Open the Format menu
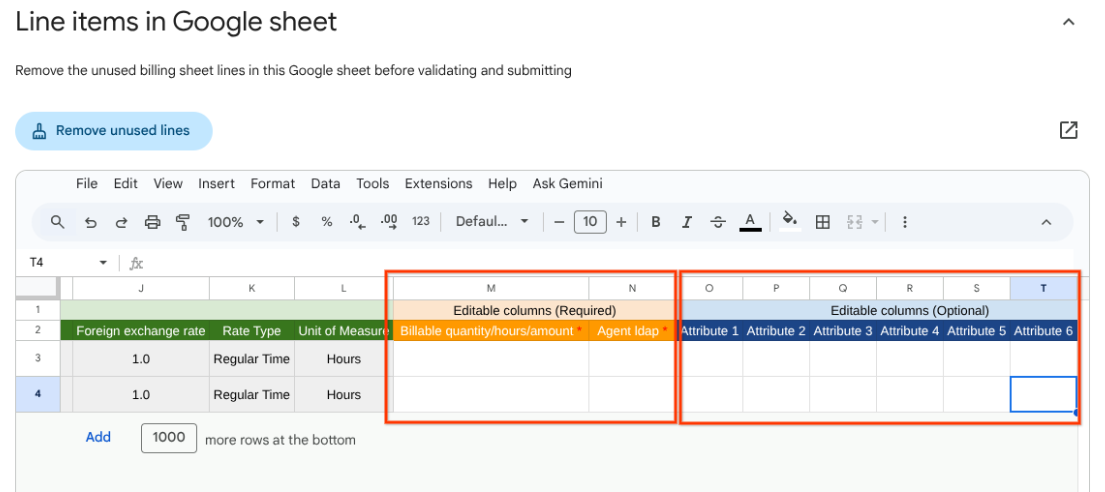This screenshot has width=1105, height=492. pyautogui.click(x=273, y=183)
